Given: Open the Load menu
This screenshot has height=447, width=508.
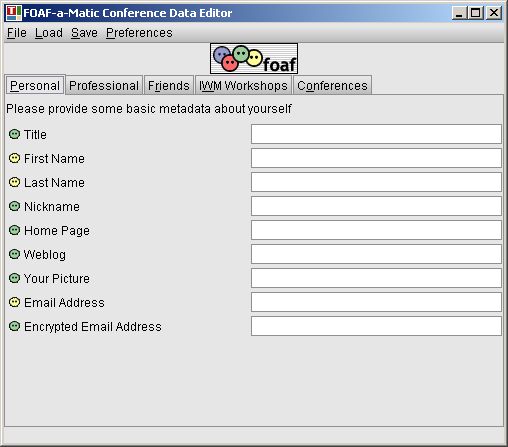Looking at the screenshot, I should tap(49, 33).
